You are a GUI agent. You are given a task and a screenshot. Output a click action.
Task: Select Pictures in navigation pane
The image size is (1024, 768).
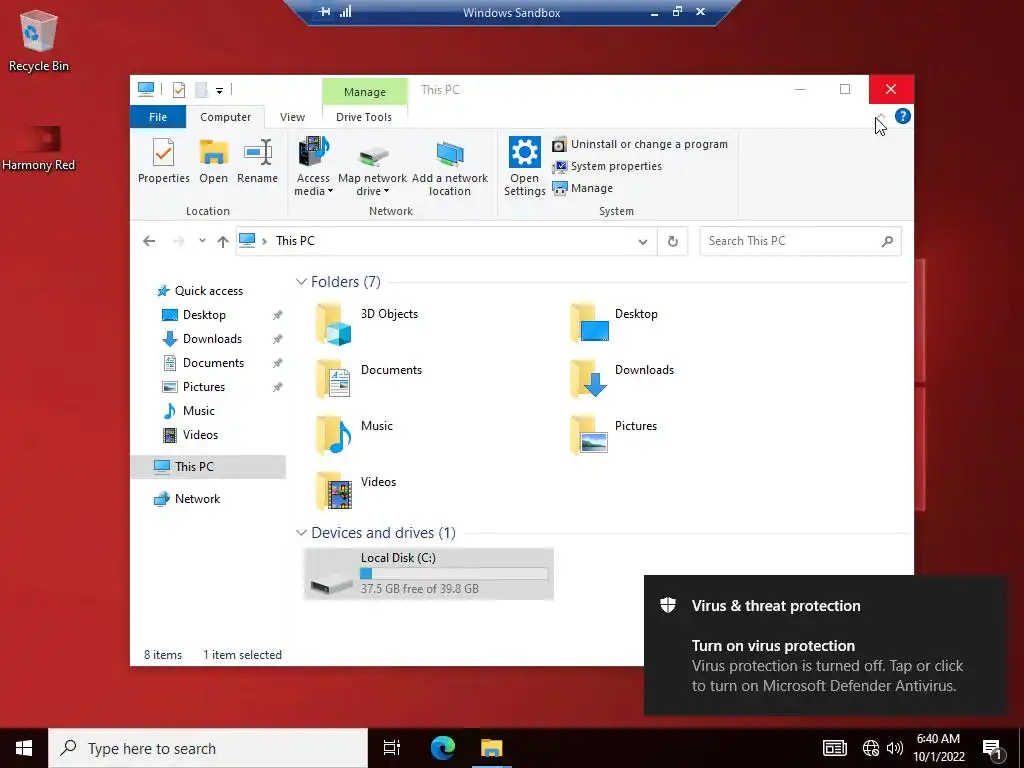193,387
